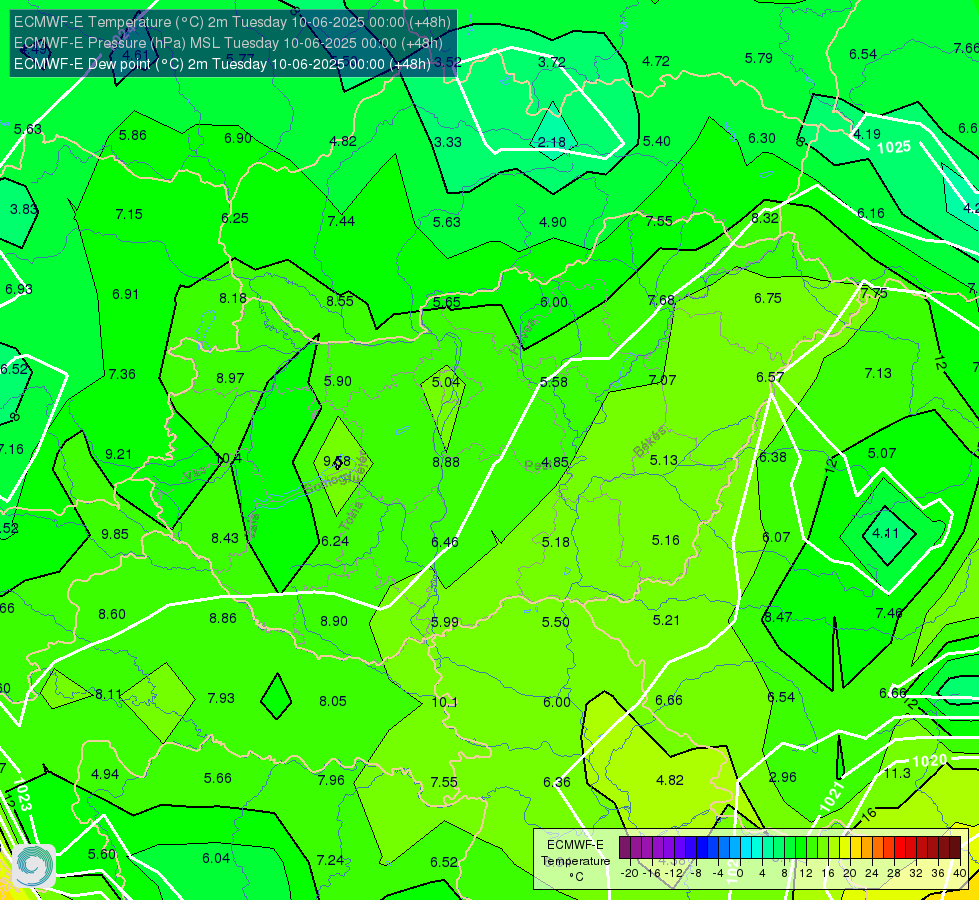The image size is (979, 900).
Task: Click the dark red 40°C legend swatch
Action: click(955, 848)
